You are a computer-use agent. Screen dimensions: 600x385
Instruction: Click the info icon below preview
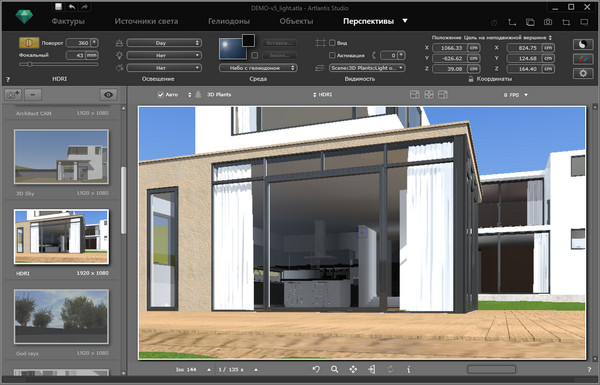point(409,369)
